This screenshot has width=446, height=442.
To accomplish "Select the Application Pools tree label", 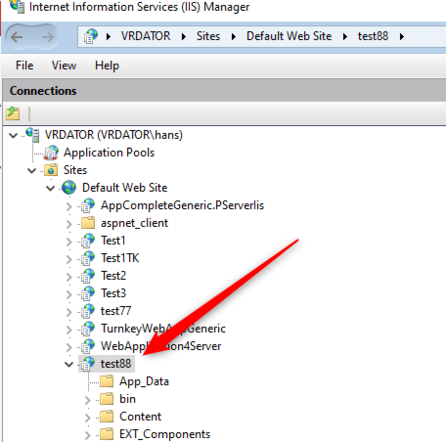I will pos(109,153).
